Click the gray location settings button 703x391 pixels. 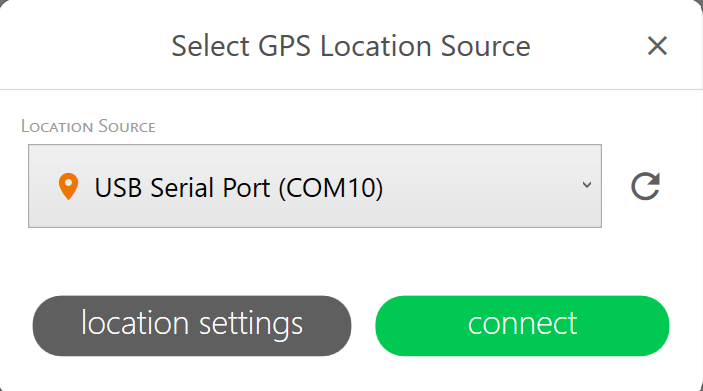click(x=192, y=326)
